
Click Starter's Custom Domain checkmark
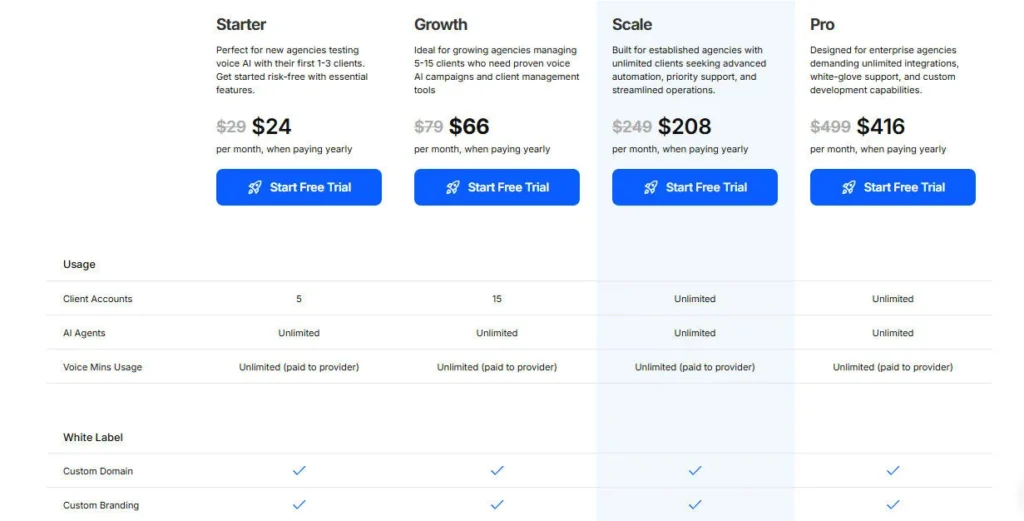coord(299,470)
